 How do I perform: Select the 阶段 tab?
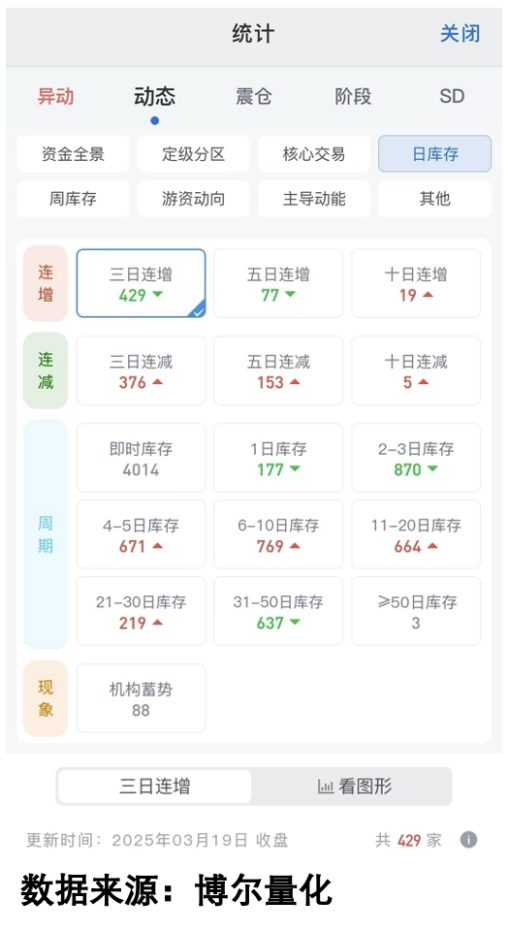point(353,96)
